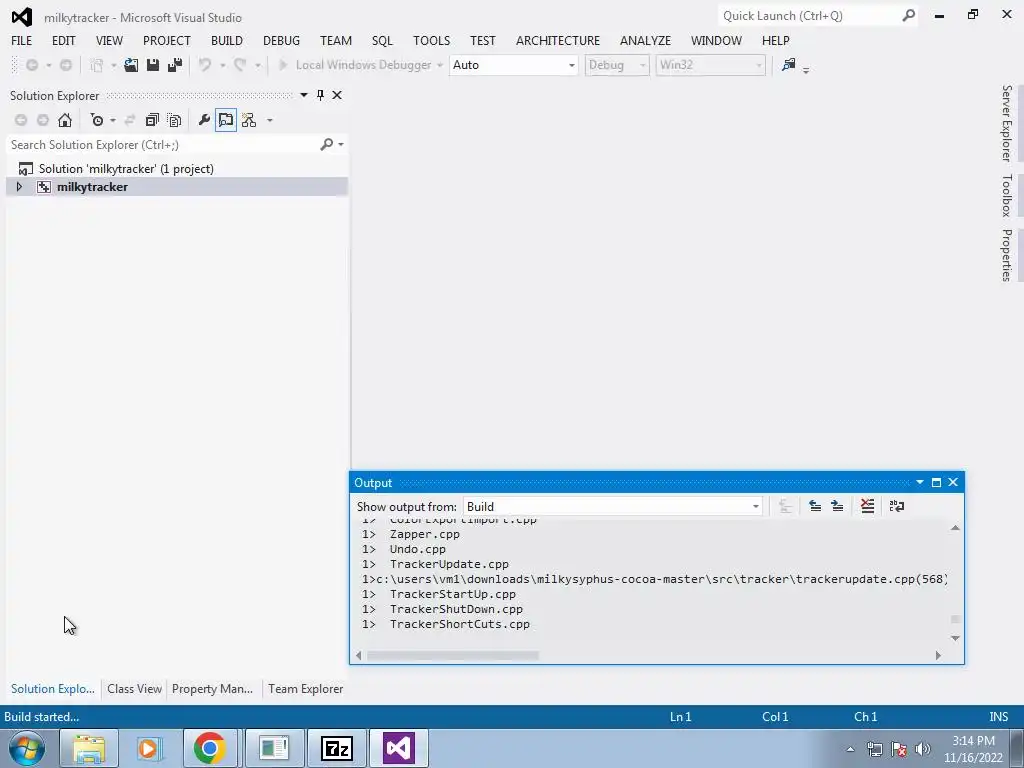
Task: Click the View Class Diagram icon
Action: tap(249, 120)
